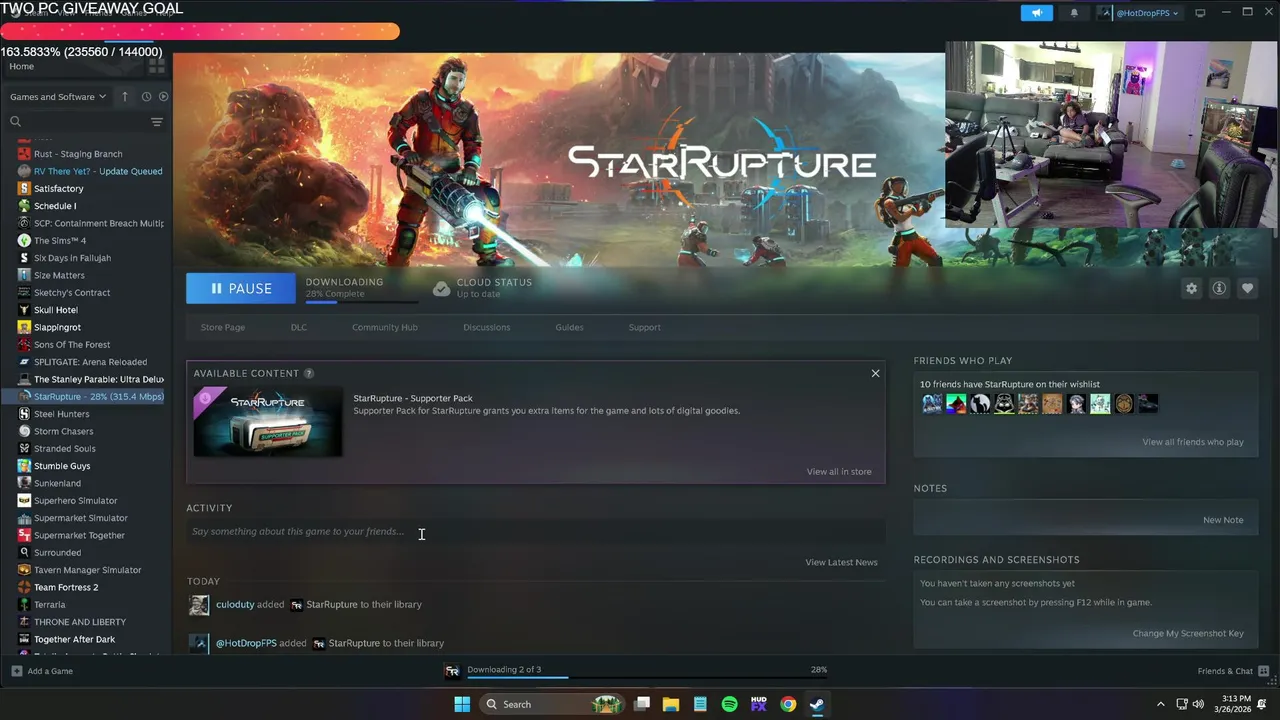Toggle the ready-to-play filter icon

(163, 97)
